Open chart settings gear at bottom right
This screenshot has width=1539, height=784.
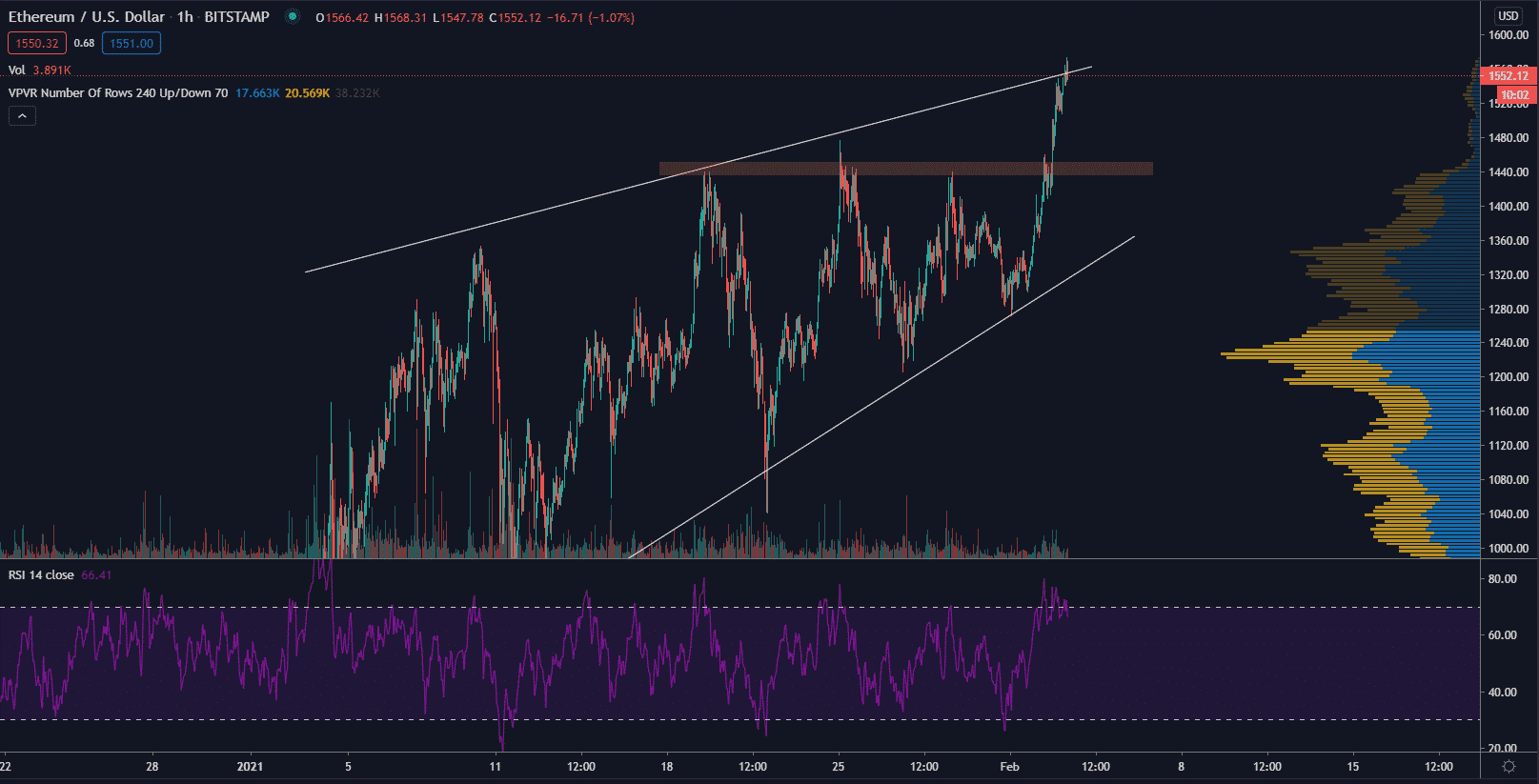point(1509,766)
